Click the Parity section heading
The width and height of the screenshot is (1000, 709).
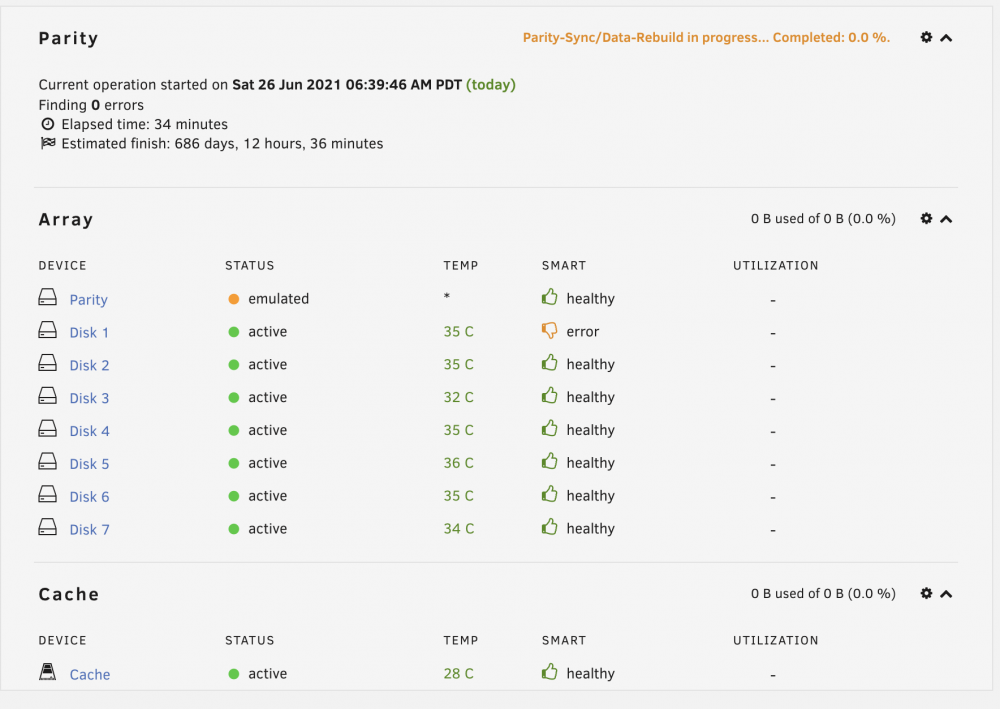(x=68, y=38)
